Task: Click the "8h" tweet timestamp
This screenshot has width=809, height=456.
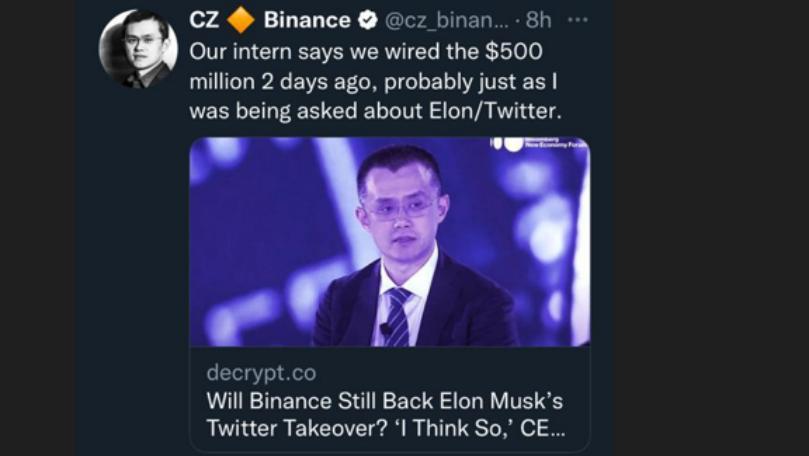Action: click(x=539, y=20)
